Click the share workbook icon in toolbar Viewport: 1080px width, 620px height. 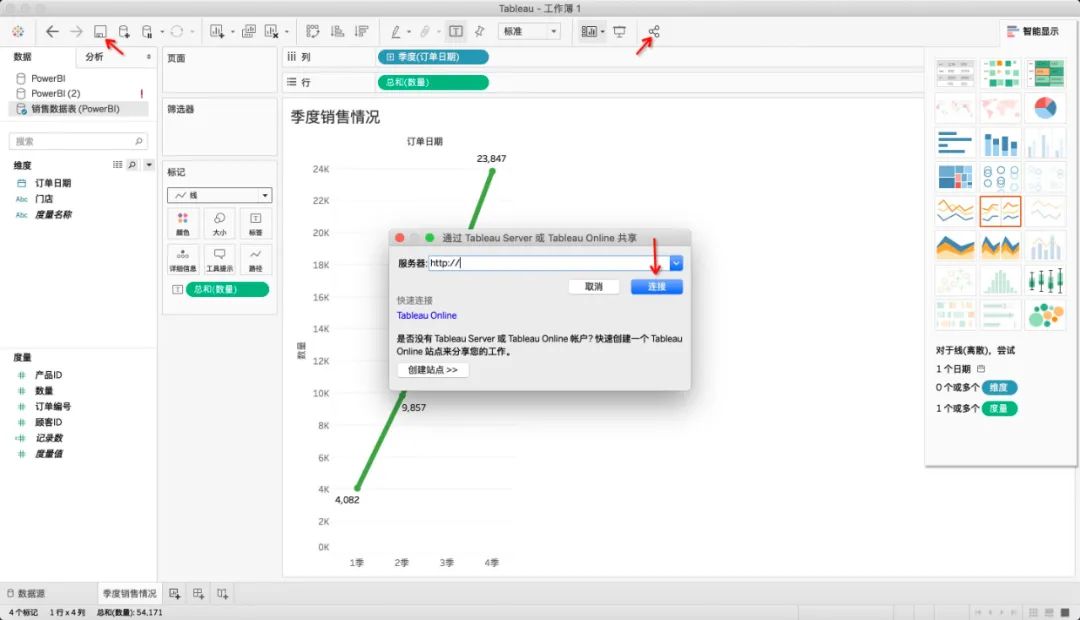(x=654, y=32)
